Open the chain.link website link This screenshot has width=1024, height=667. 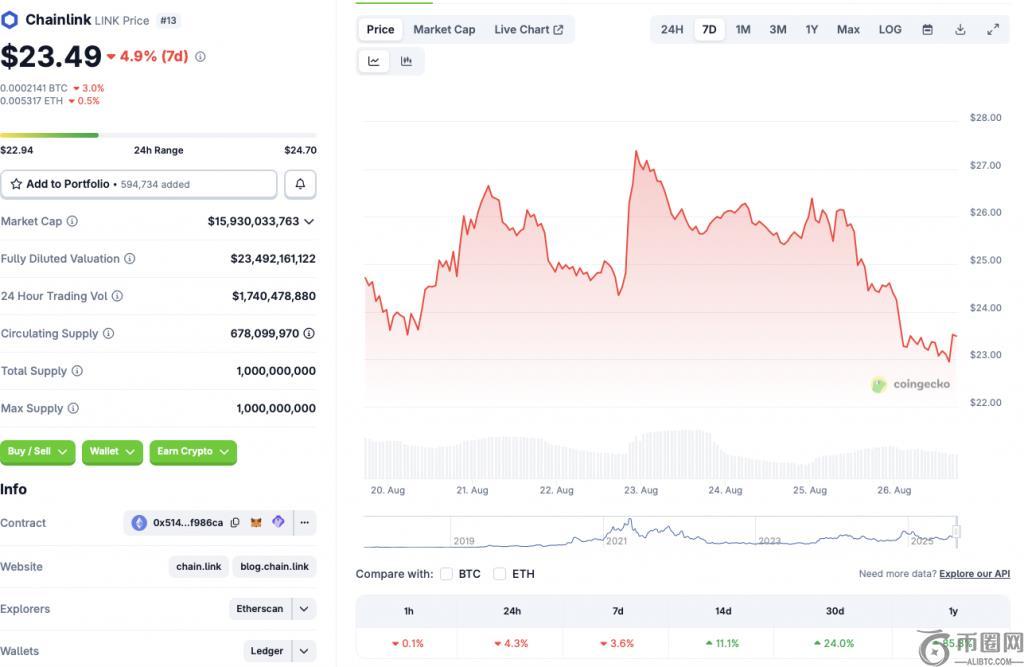[x=199, y=567]
